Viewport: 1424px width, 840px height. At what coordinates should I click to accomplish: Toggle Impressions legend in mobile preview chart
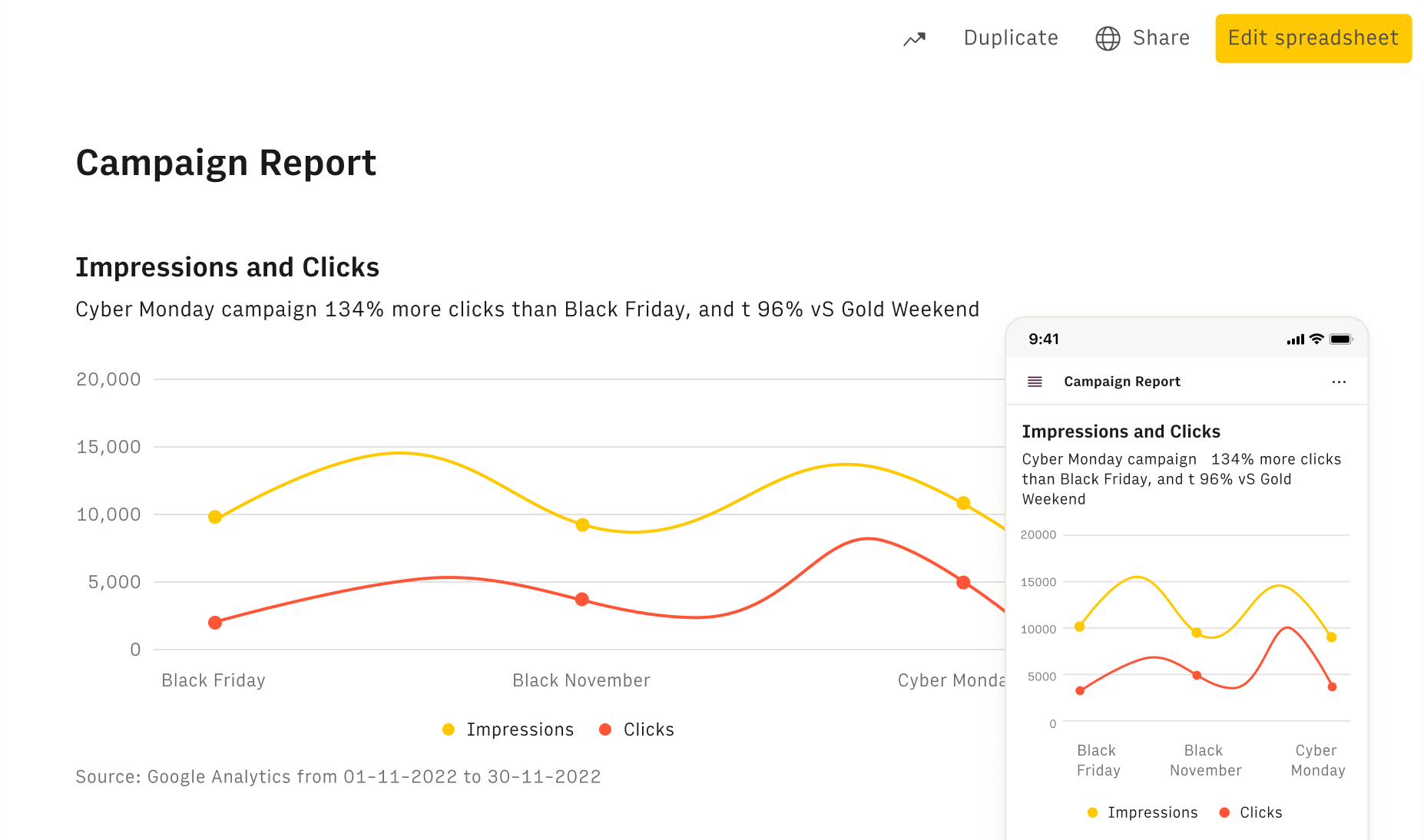point(1143,812)
